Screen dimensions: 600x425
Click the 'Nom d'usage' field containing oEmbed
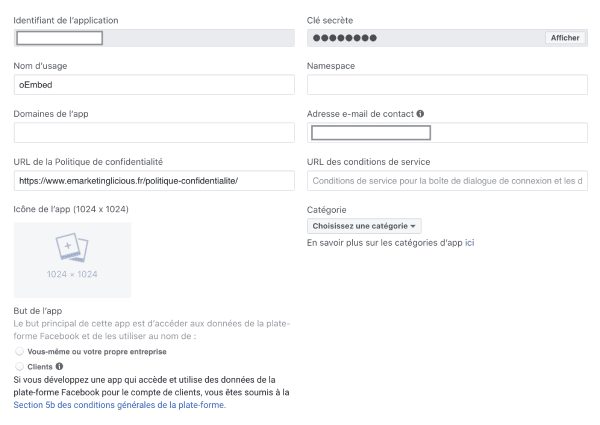click(x=154, y=86)
